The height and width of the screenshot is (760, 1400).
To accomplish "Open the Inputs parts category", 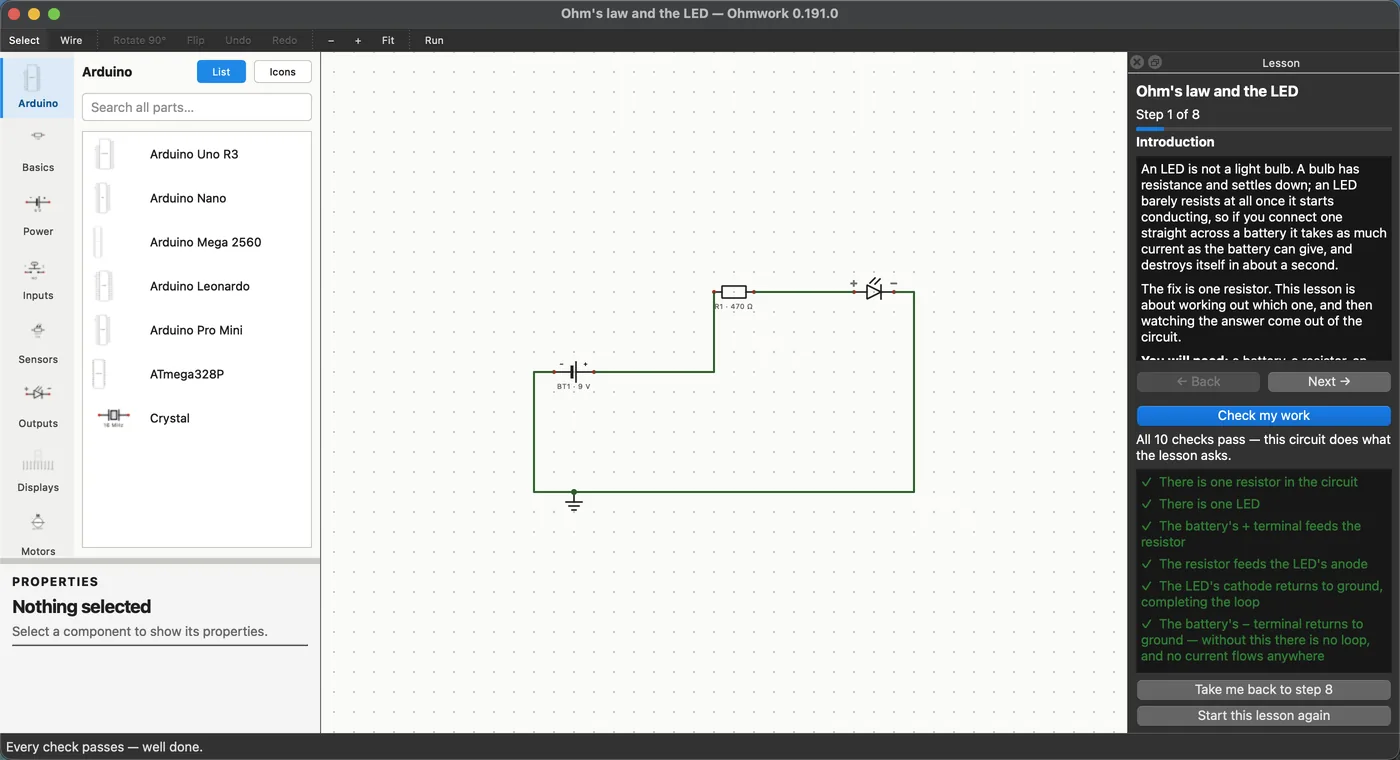I will click(38, 280).
